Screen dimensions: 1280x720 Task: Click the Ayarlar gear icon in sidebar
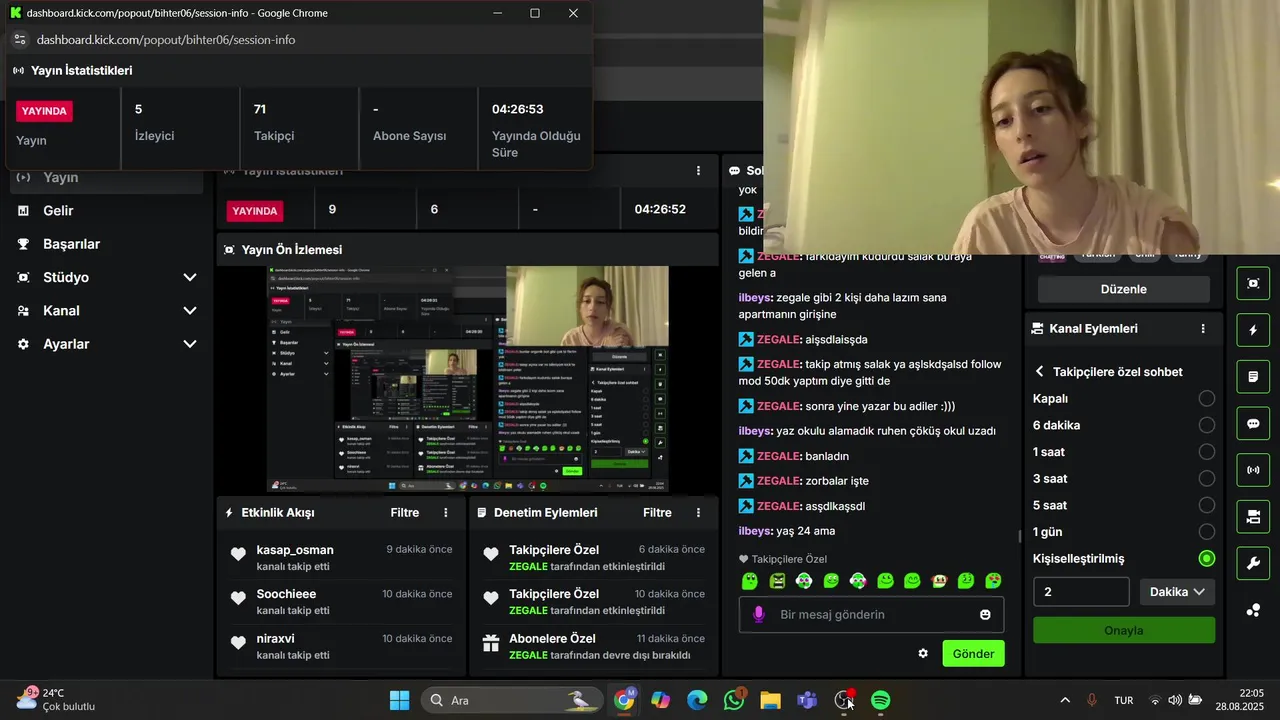(23, 344)
